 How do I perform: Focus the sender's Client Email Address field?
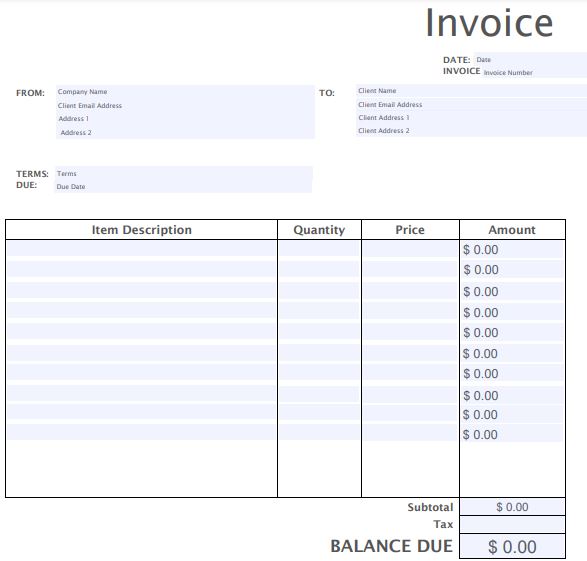(185, 106)
